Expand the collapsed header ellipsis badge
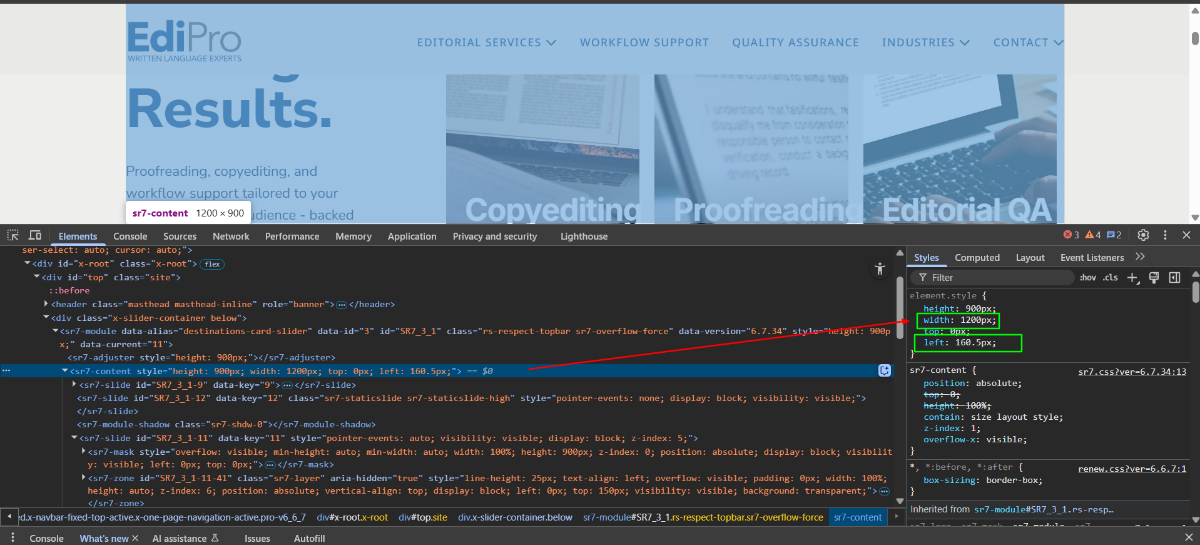The height and width of the screenshot is (545, 1200). (x=341, y=304)
